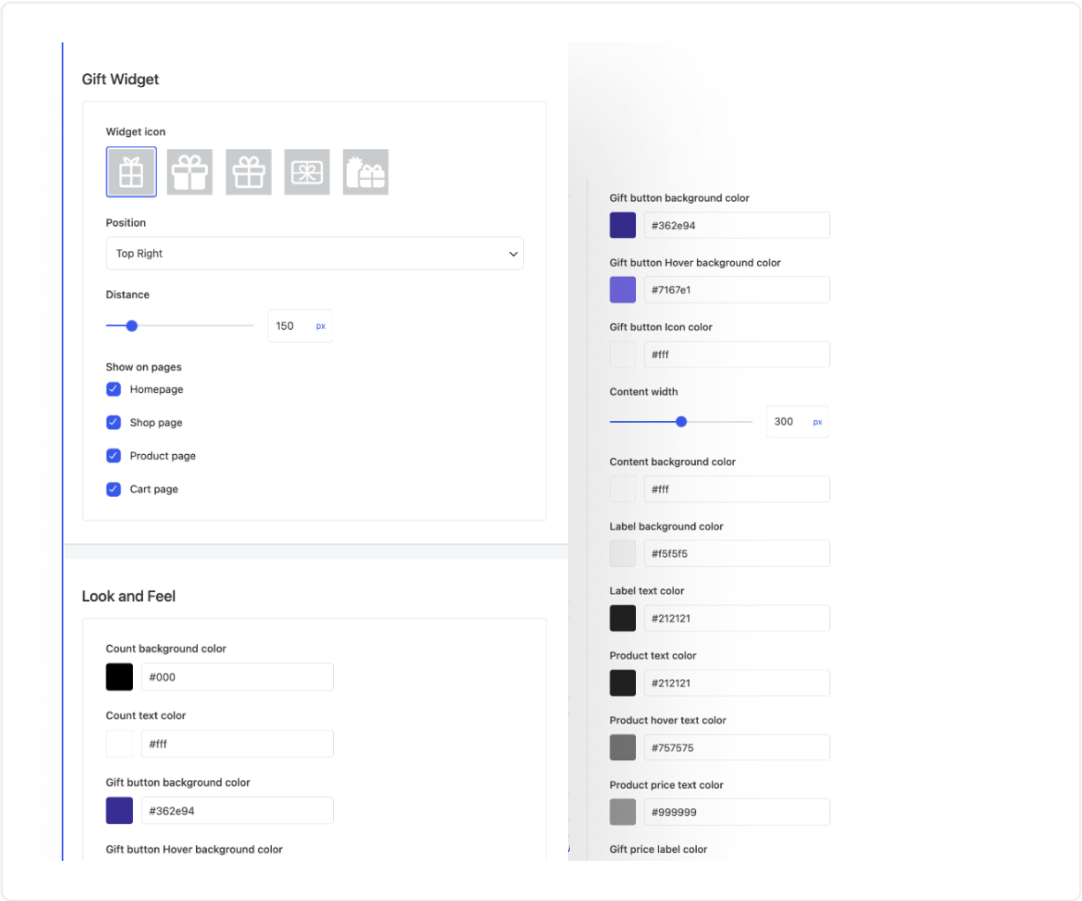Screen dimensions: 1082x901
Task: Click right panel #362e94 hex field
Action: coord(737,225)
